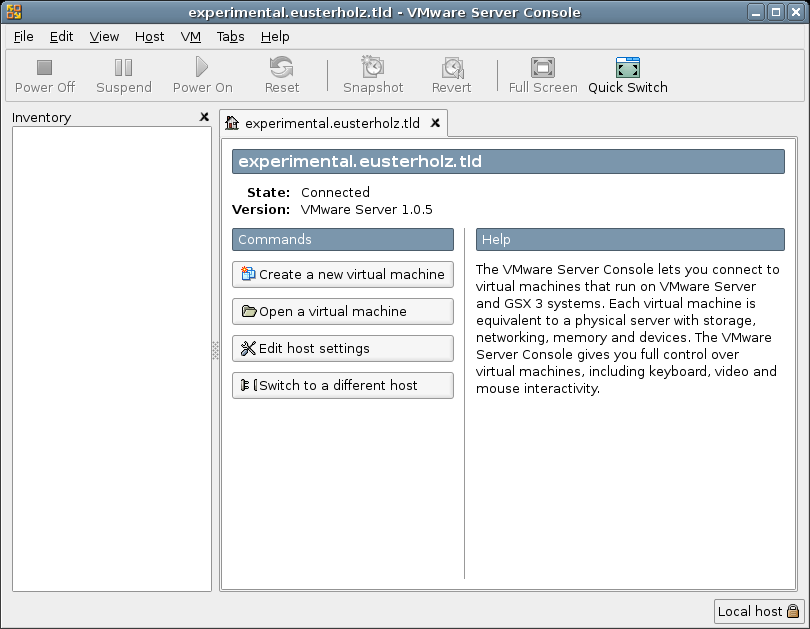Click the Power Off toolbar icon
810x629 pixels.
[44, 68]
